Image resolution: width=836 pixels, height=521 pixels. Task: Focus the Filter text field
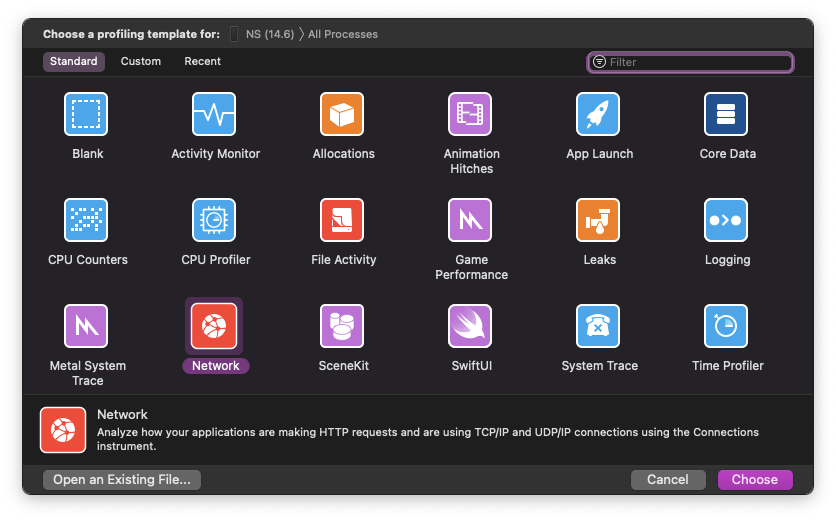[690, 62]
